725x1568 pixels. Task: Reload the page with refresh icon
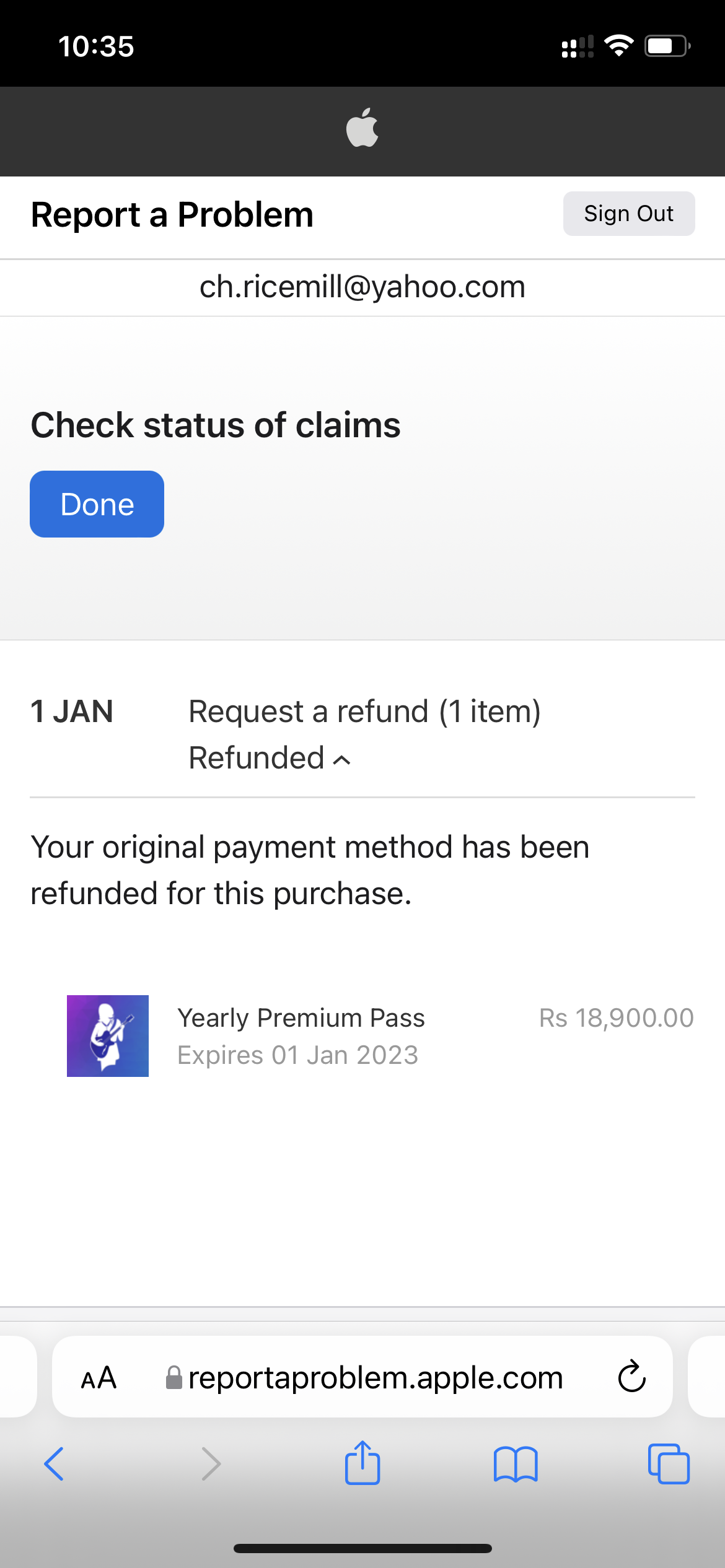coord(631,1377)
